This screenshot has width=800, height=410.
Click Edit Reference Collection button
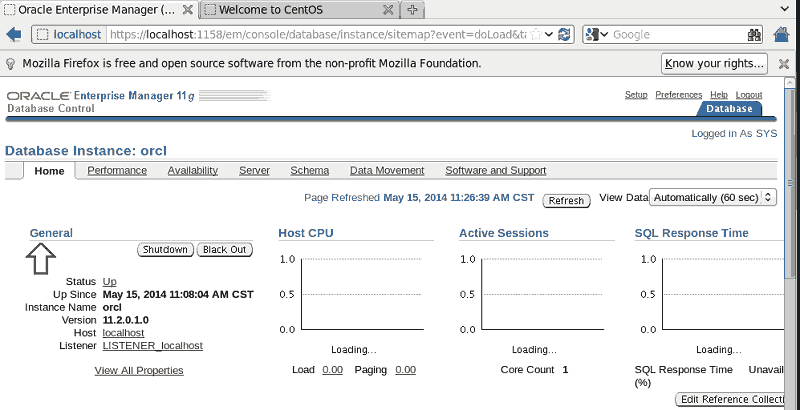730,399
